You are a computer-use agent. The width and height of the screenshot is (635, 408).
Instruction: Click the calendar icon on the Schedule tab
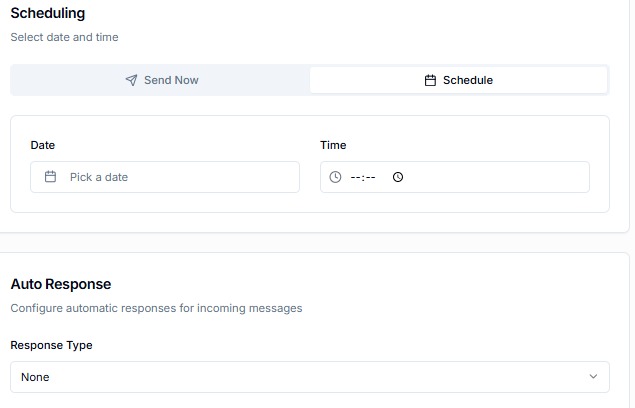tap(430, 80)
